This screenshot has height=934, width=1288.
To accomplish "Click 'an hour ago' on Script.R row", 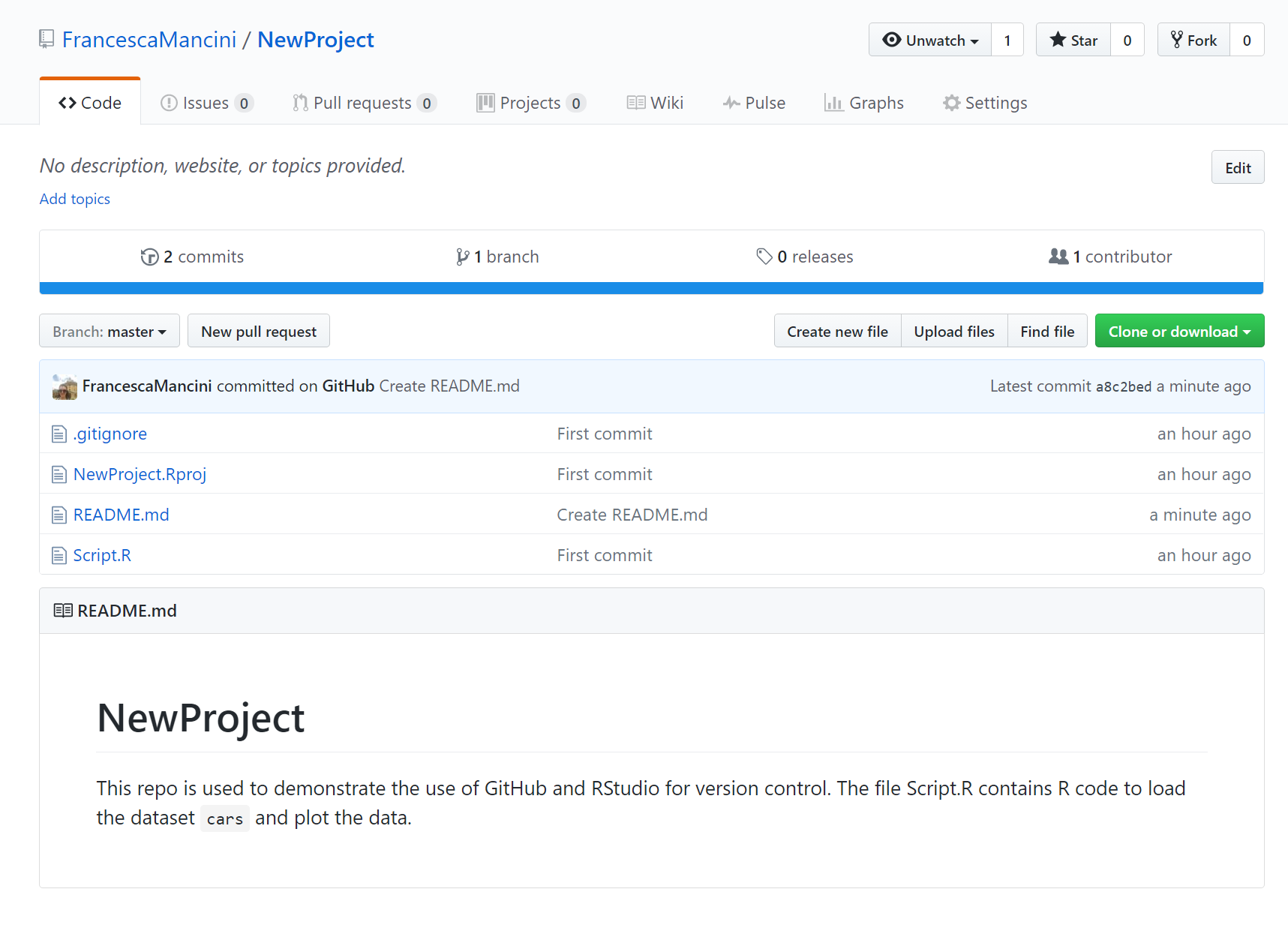I will 1204,555.
